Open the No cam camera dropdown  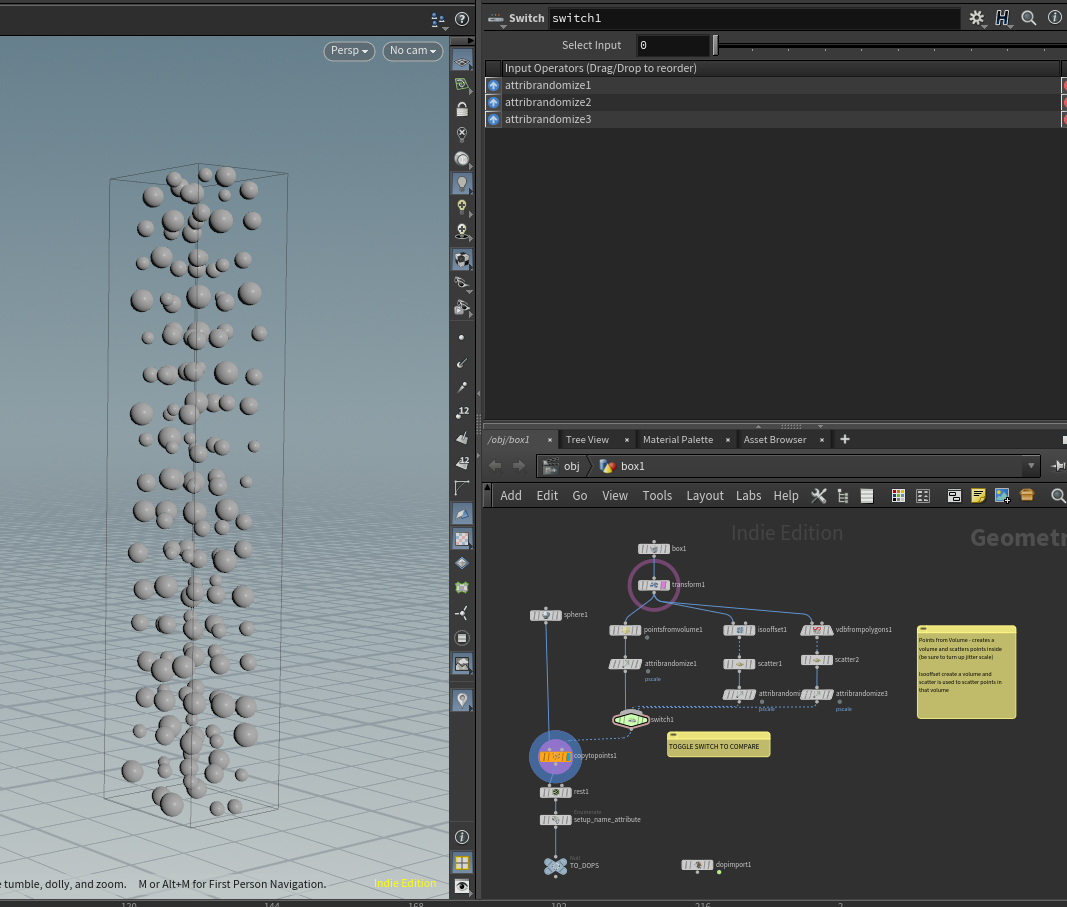pos(413,51)
